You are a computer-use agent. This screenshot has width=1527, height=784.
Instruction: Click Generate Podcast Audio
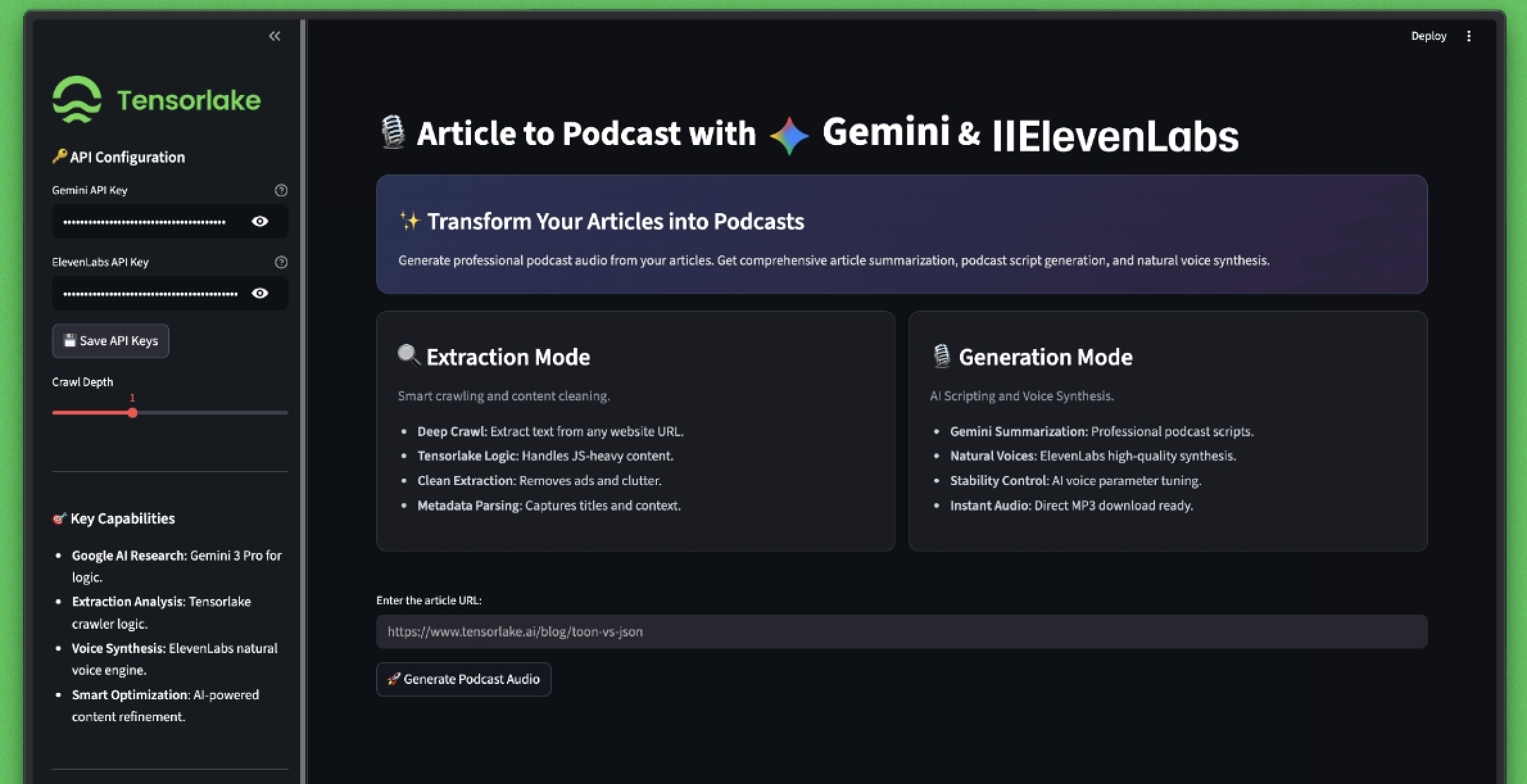tap(463, 679)
